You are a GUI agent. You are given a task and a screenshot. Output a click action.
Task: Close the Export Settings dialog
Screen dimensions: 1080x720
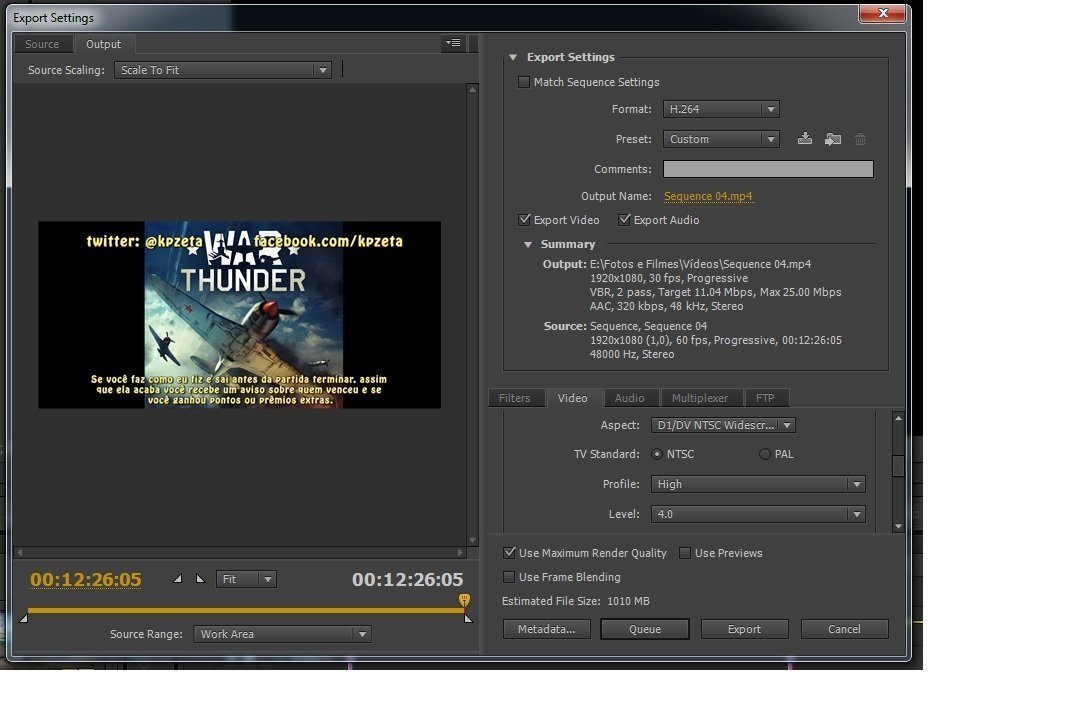[x=882, y=13]
